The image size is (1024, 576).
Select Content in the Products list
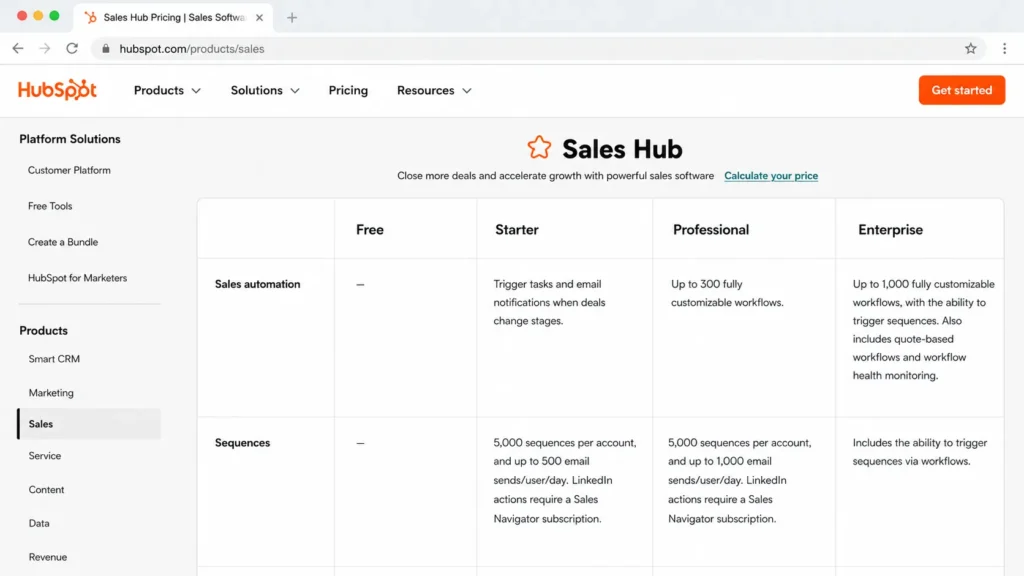coord(46,490)
